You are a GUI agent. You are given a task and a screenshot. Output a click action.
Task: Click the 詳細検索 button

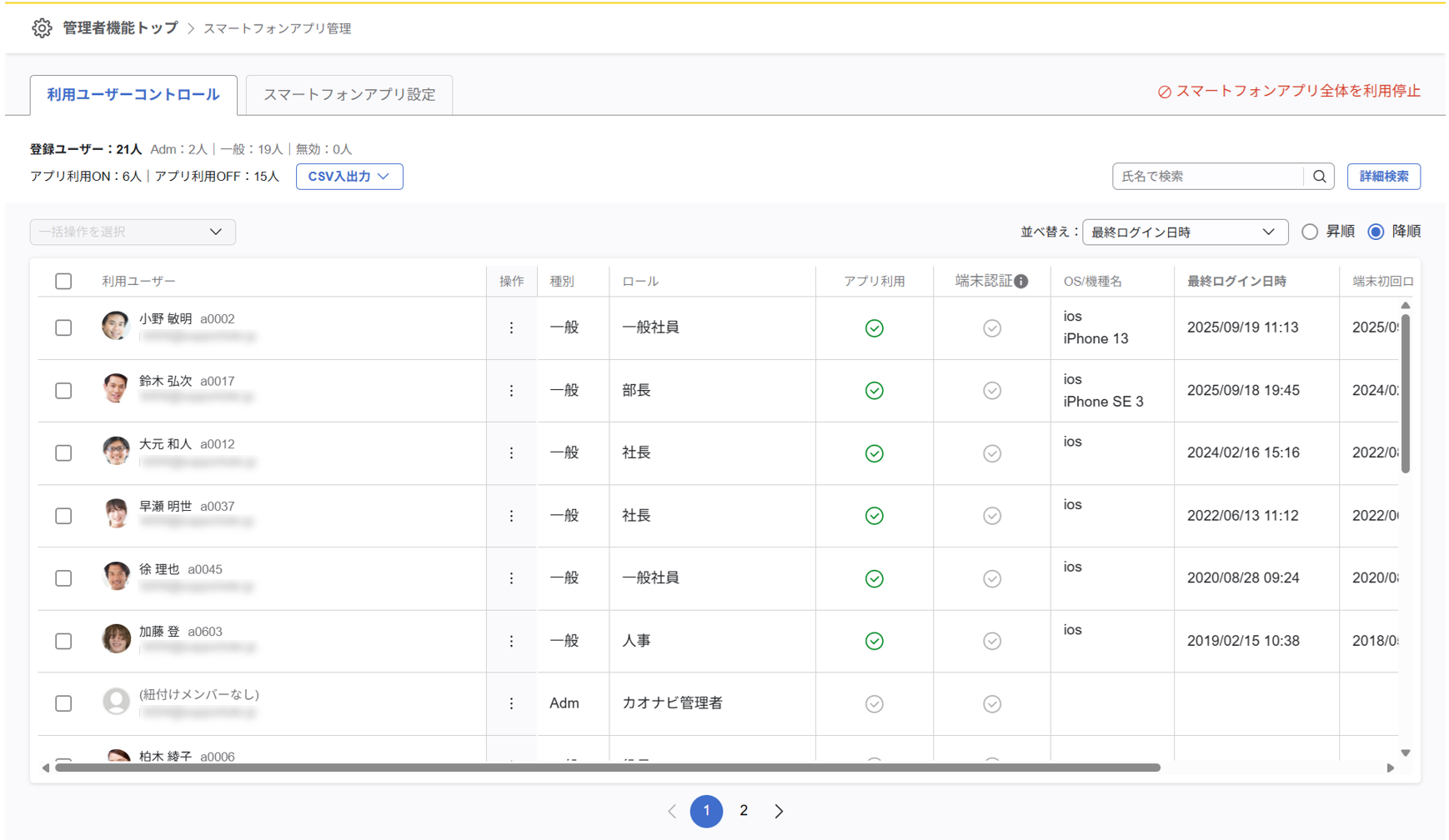(1383, 177)
